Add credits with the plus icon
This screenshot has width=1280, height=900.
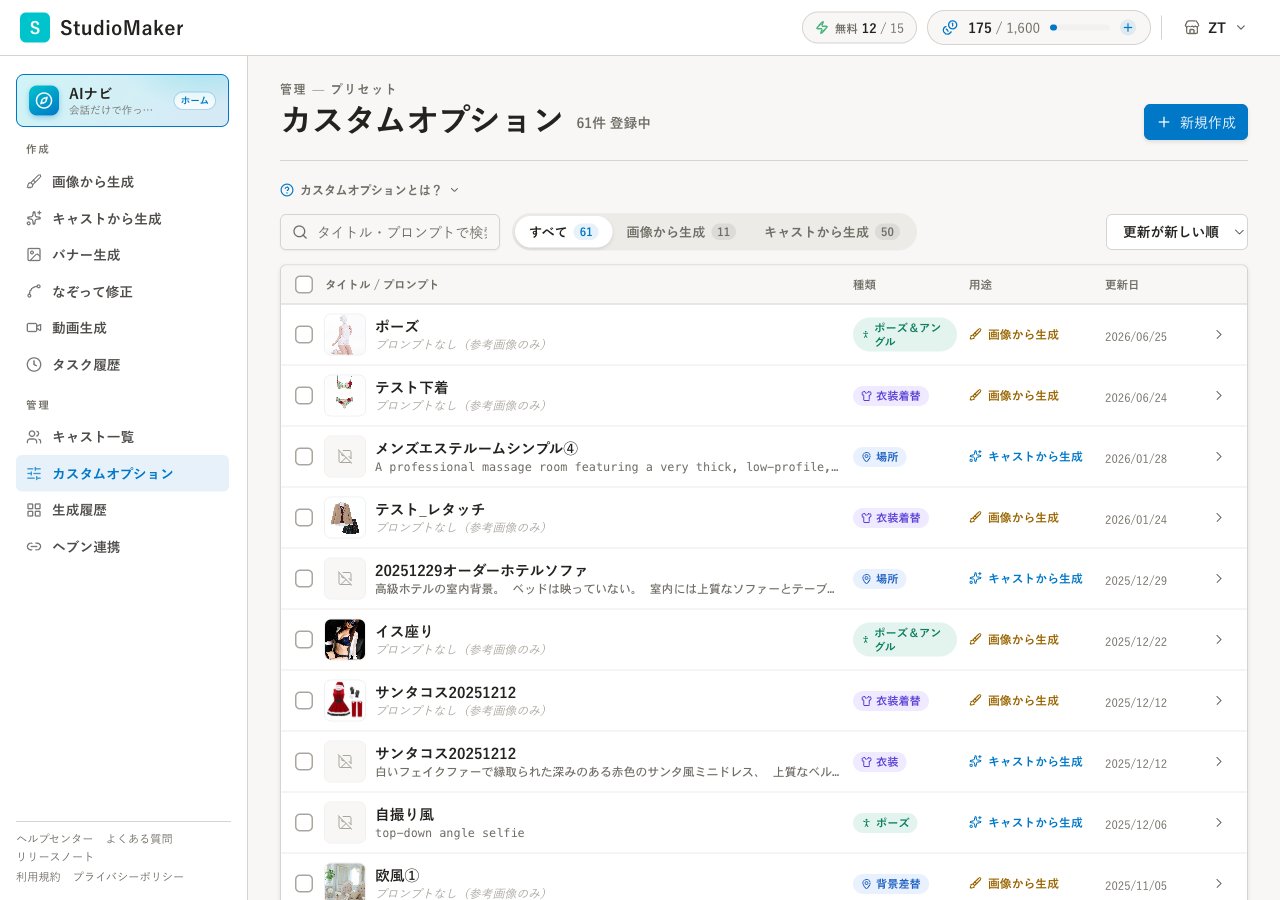coord(1128,28)
